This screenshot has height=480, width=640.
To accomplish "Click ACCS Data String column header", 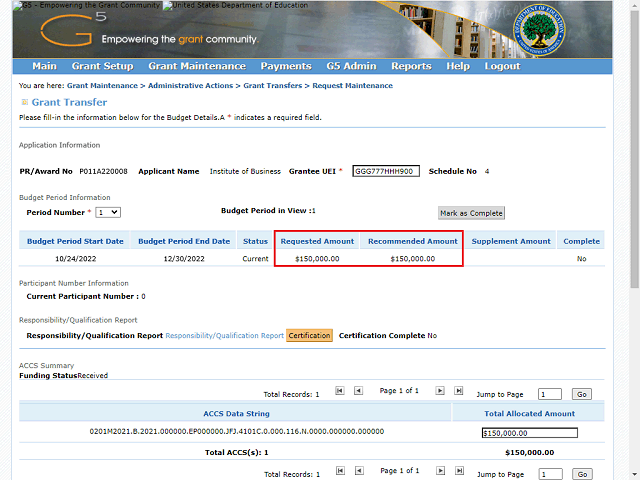I will pyautogui.click(x=236, y=413).
